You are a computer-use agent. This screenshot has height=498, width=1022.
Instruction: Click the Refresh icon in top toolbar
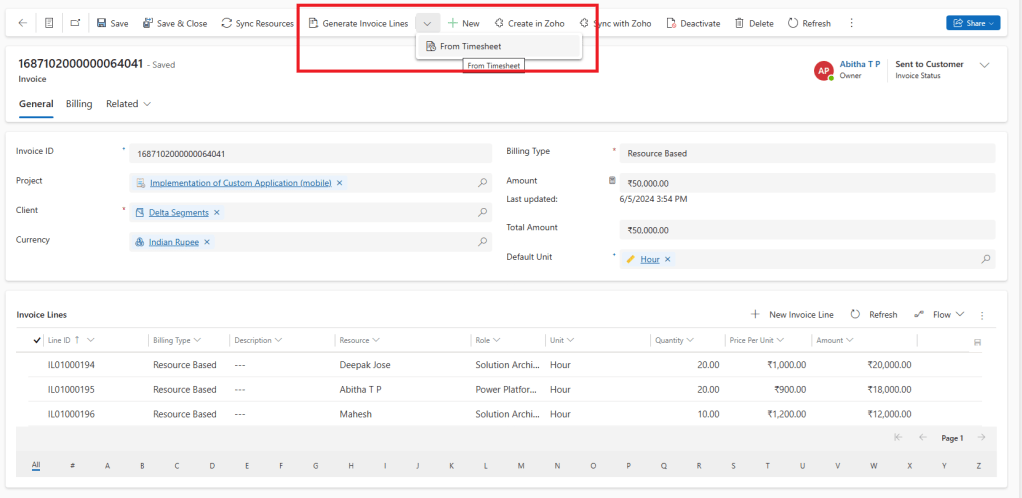(793, 23)
